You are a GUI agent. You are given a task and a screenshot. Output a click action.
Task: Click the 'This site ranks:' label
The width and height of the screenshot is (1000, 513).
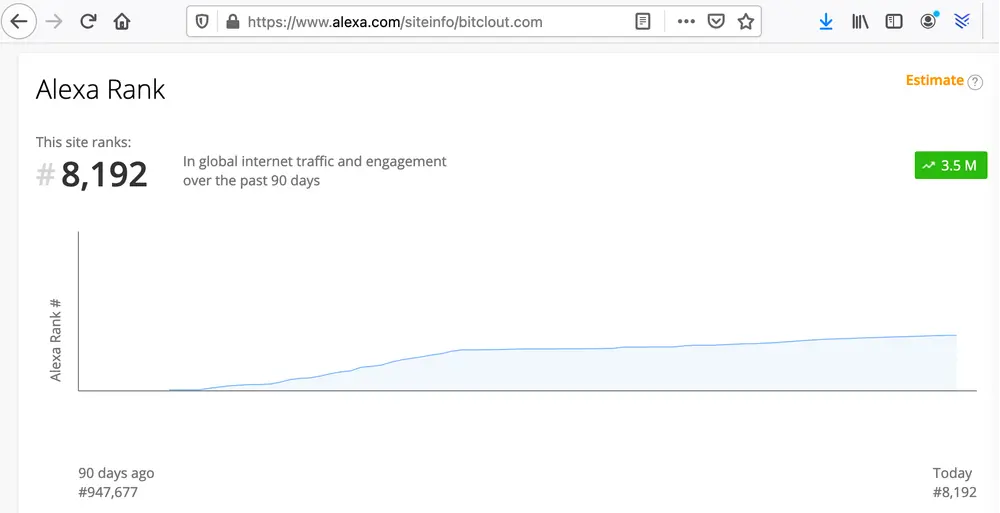click(x=83, y=142)
